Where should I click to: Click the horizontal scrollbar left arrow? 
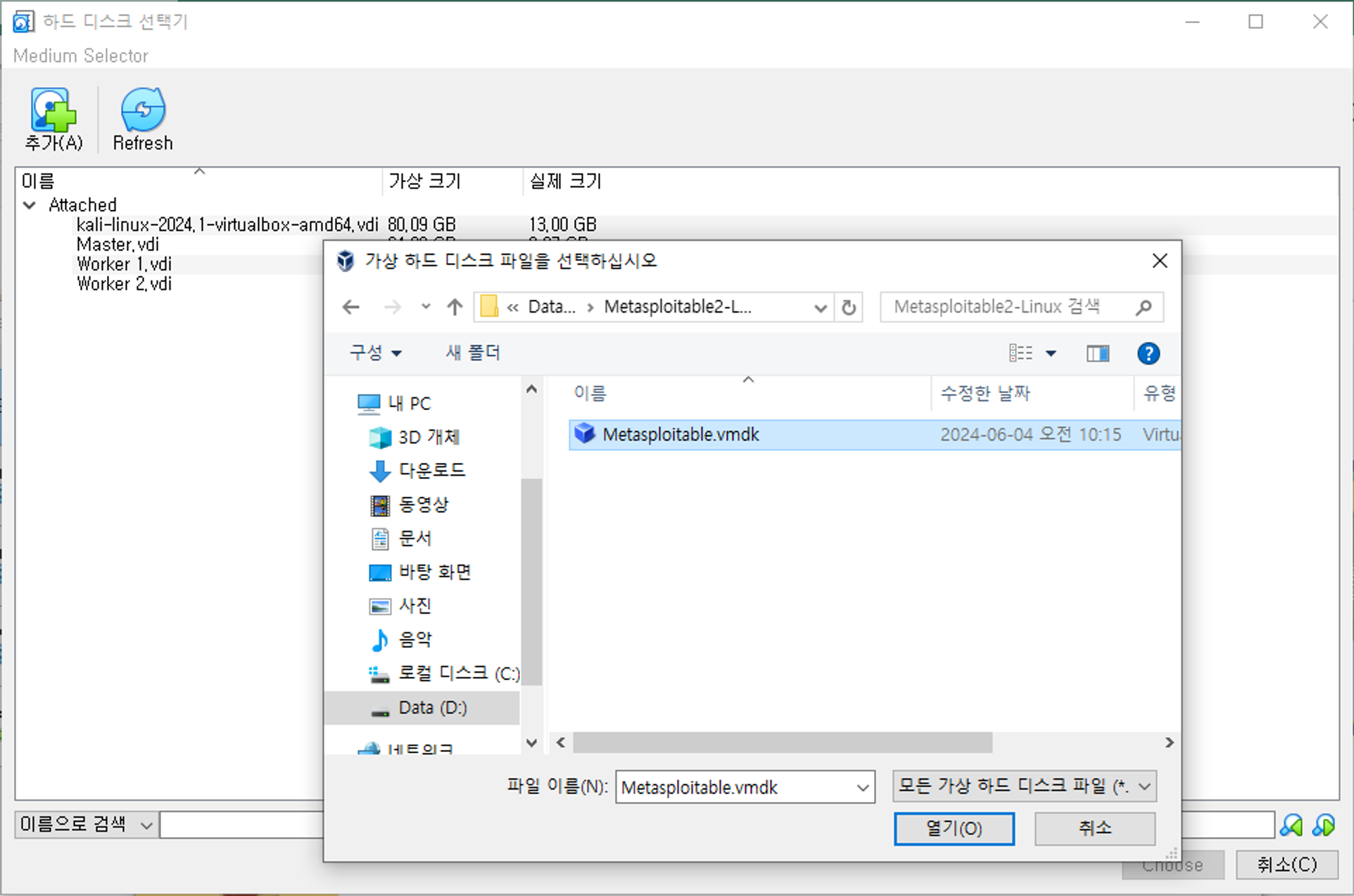(561, 742)
